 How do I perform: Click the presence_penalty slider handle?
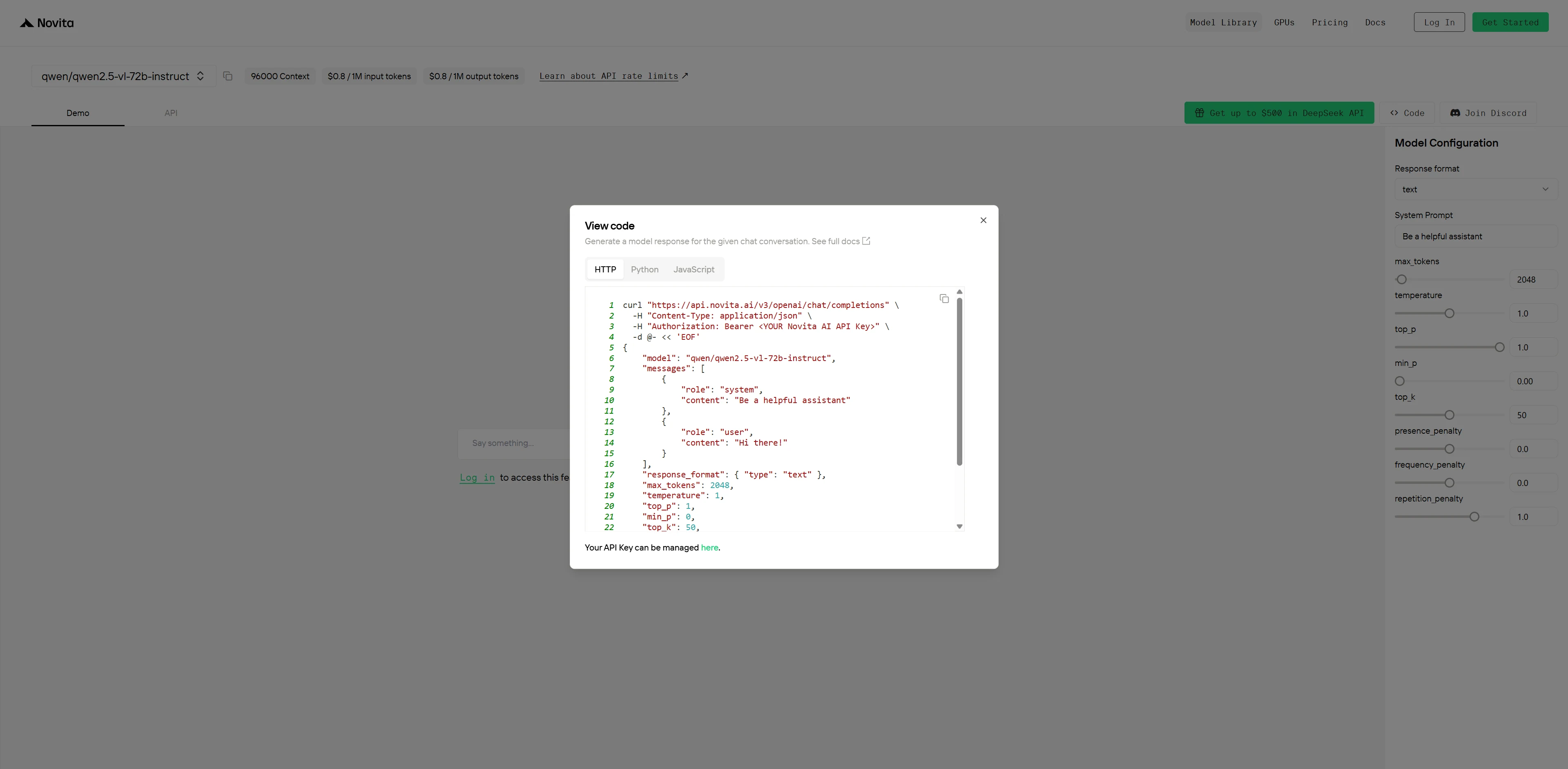pyautogui.click(x=1449, y=449)
